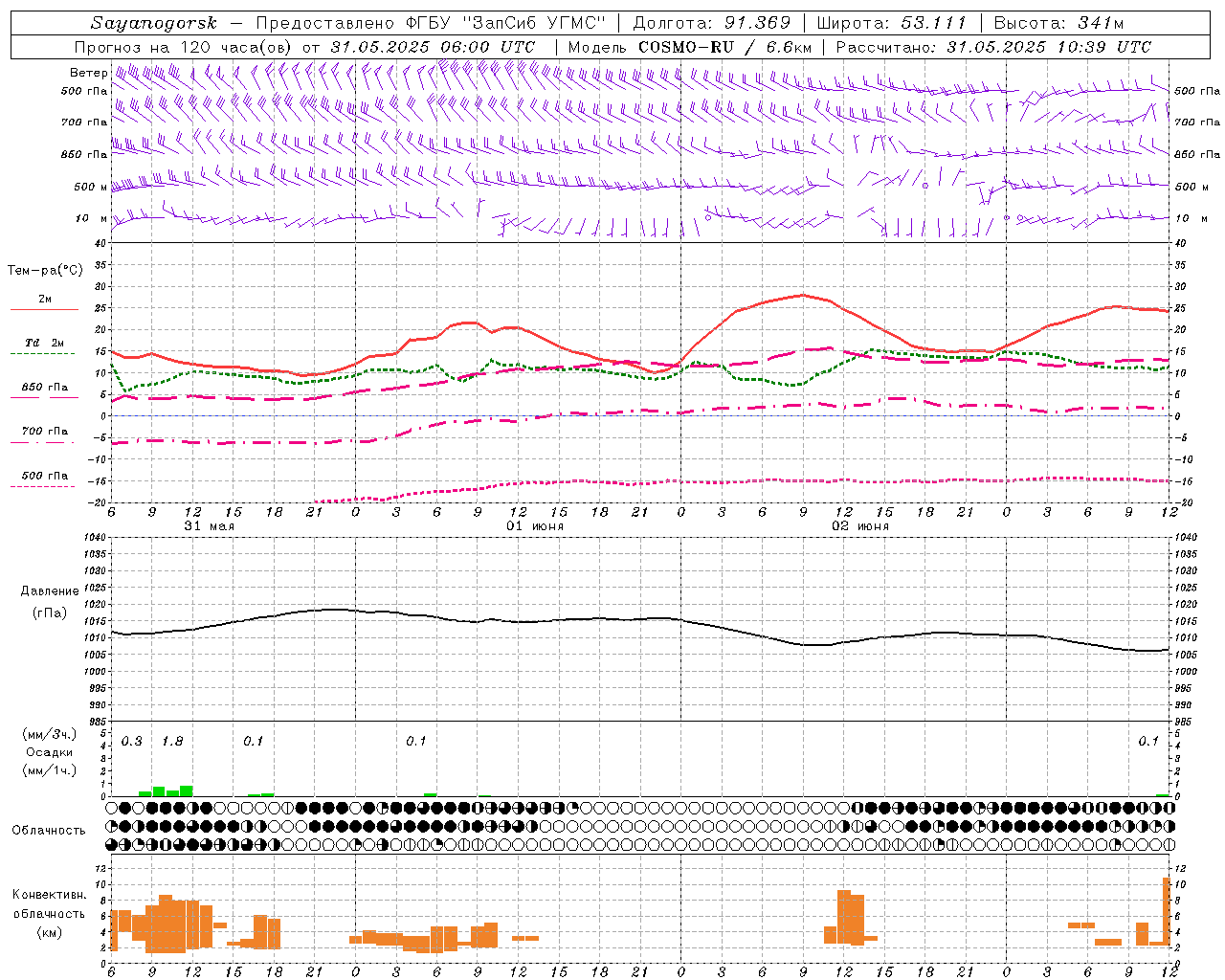Click the 'Высота: 341м' field
Screen dimensions: 1225x980
pyautogui.click(x=1058, y=23)
